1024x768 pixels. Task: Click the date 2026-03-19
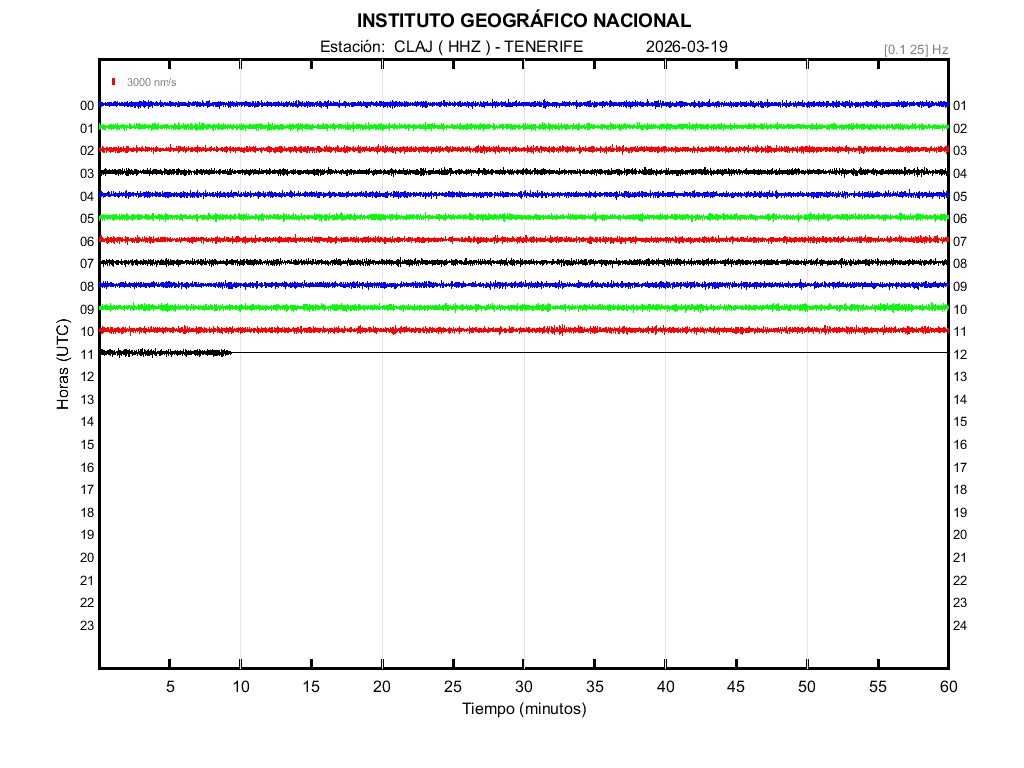pyautogui.click(x=687, y=47)
